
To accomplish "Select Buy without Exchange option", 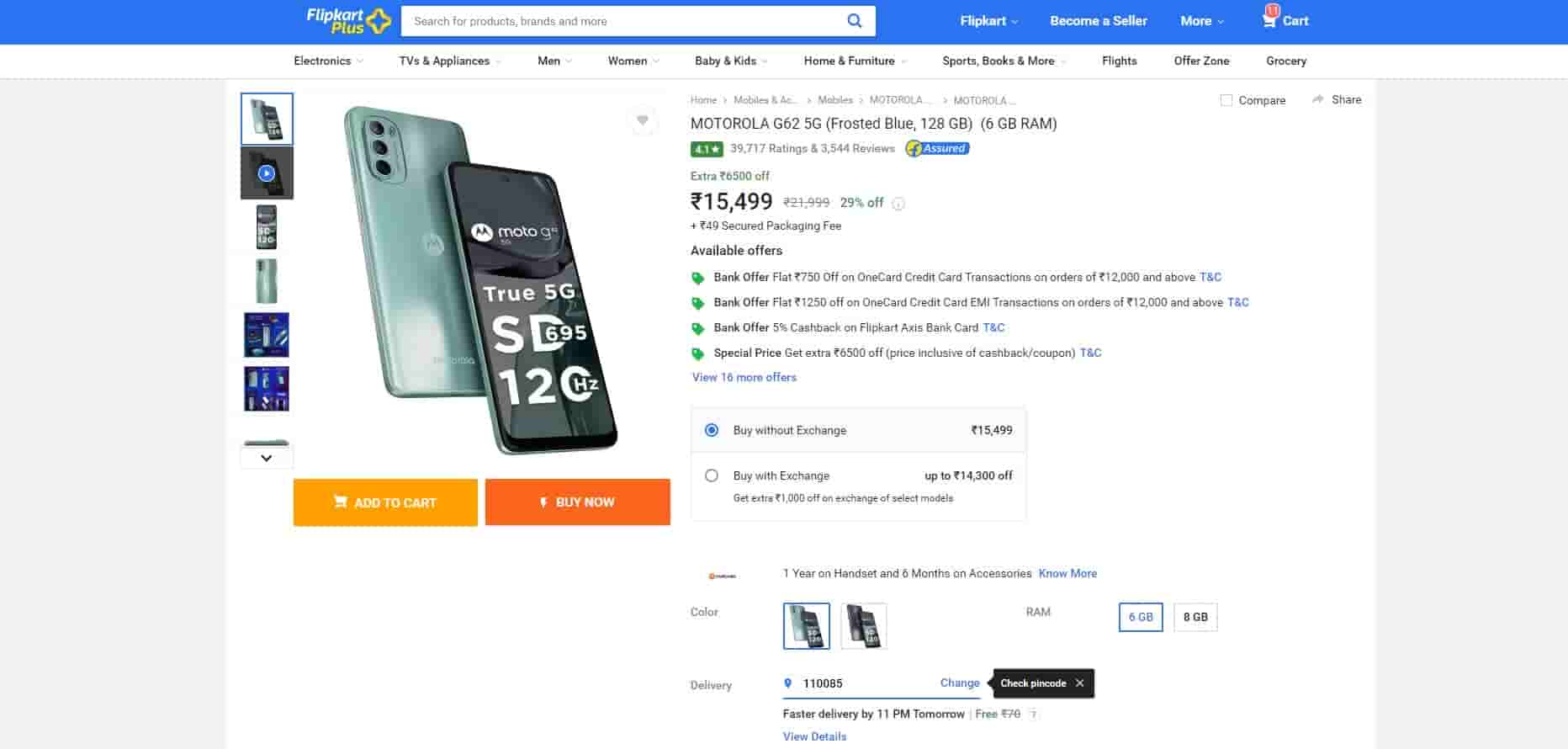I will (x=712, y=430).
